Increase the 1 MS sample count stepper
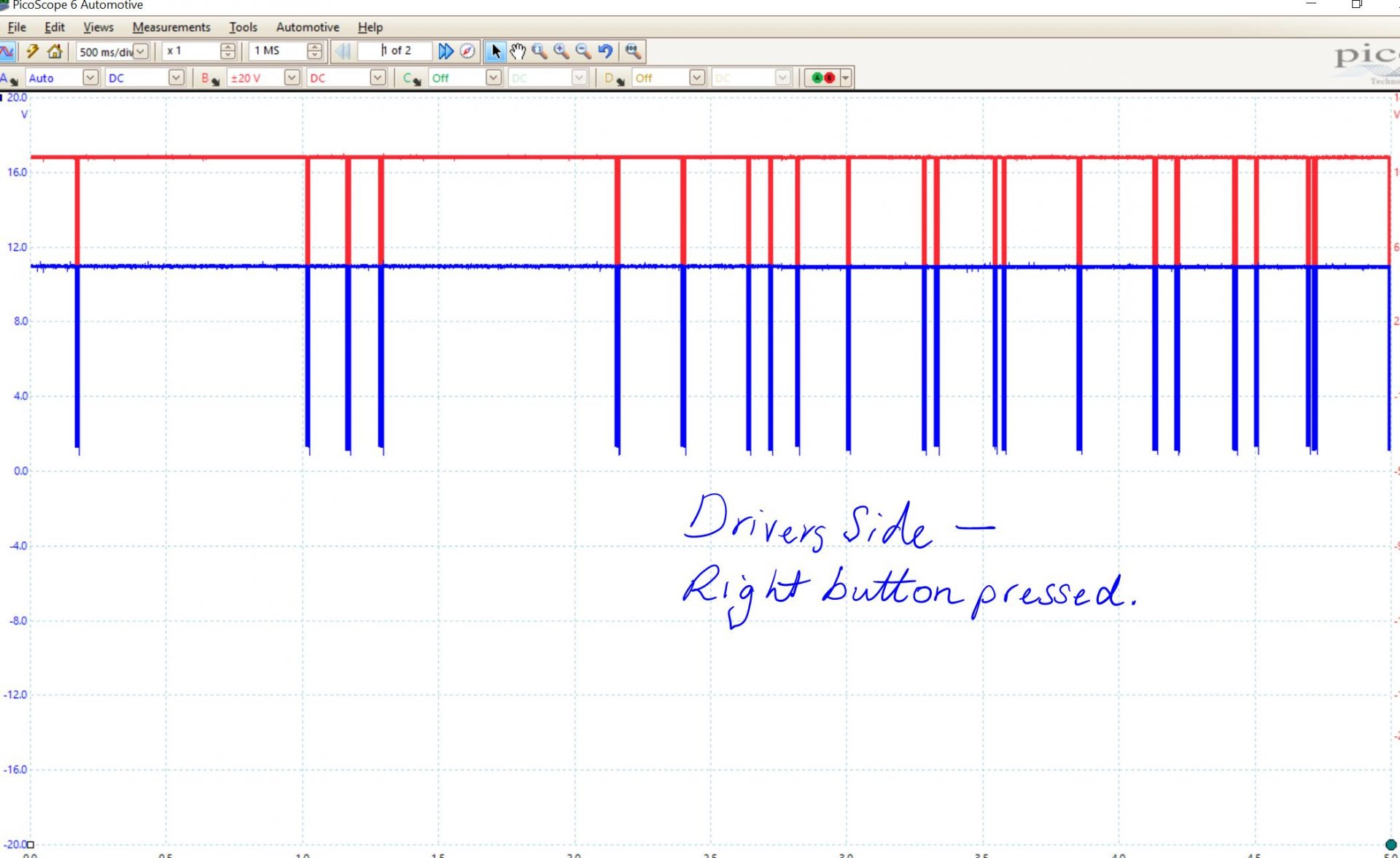1400x858 pixels. [314, 47]
